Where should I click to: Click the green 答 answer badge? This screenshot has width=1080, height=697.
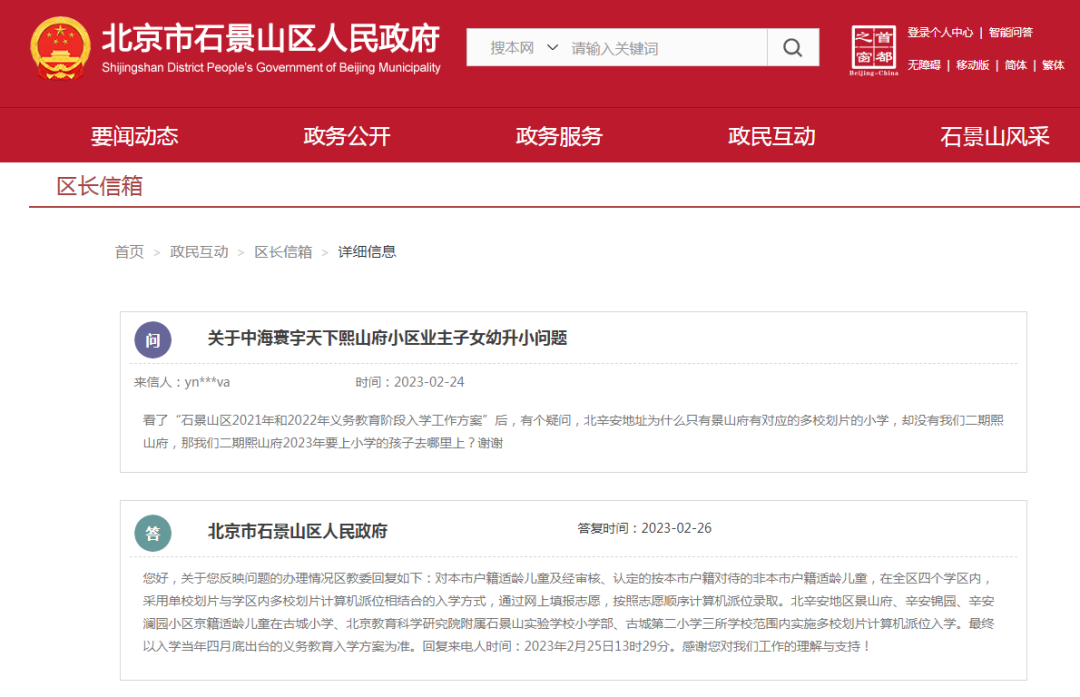(x=153, y=533)
